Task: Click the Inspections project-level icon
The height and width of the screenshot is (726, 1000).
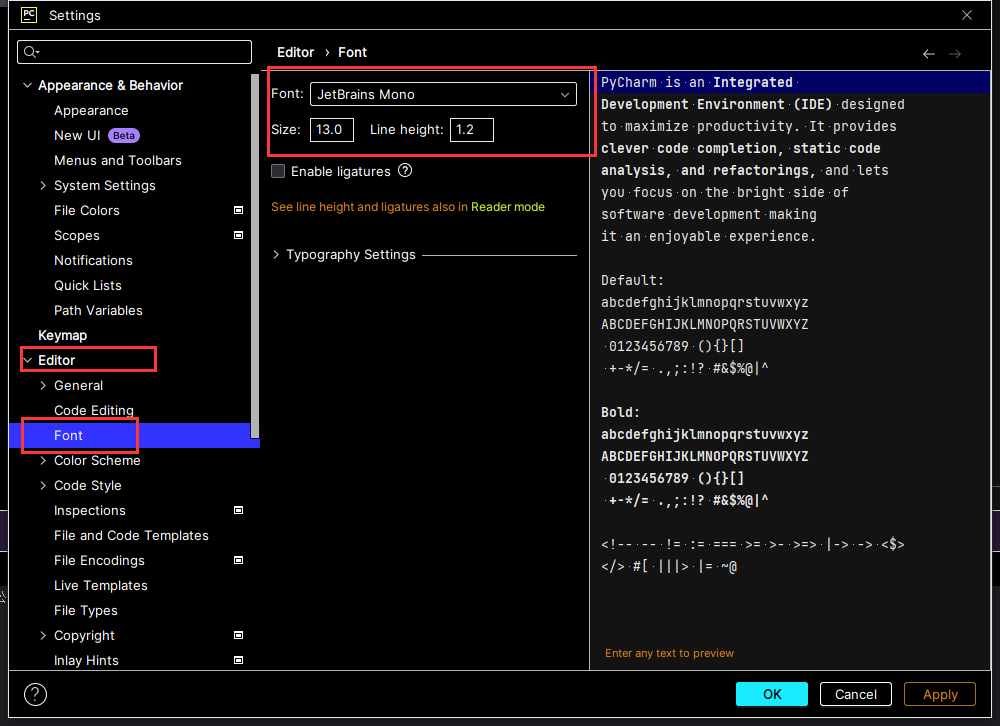Action: tap(239, 510)
